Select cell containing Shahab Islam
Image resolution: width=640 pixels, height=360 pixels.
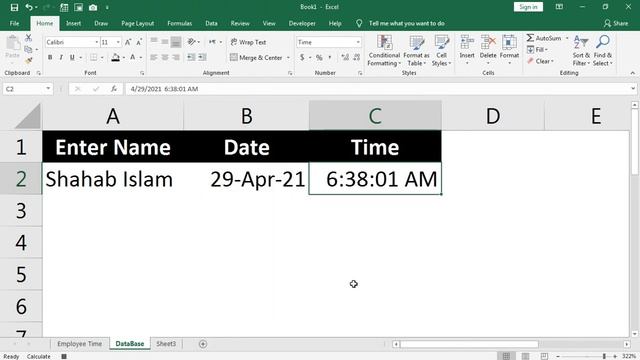(x=113, y=179)
